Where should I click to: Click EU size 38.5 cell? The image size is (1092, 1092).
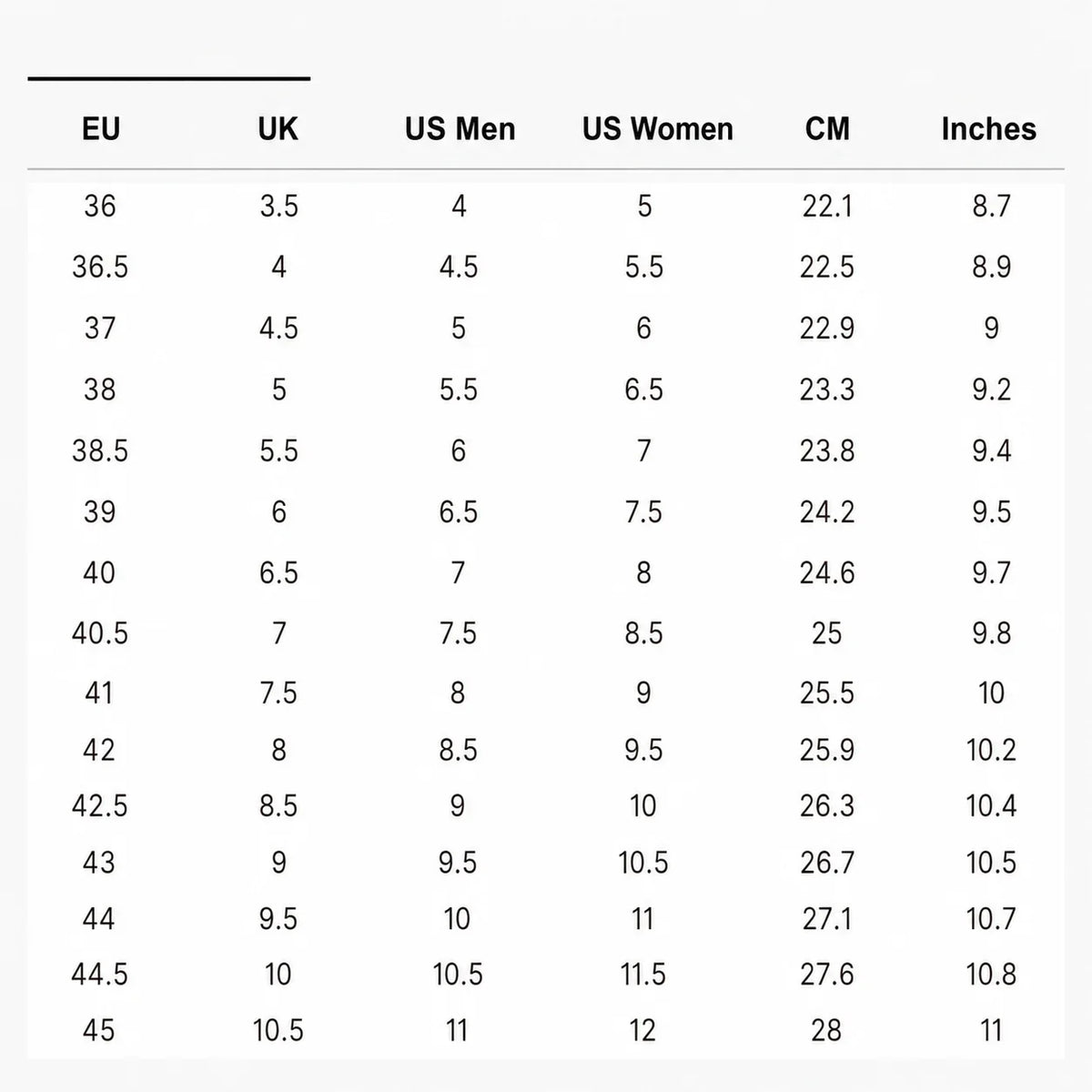coord(100,451)
